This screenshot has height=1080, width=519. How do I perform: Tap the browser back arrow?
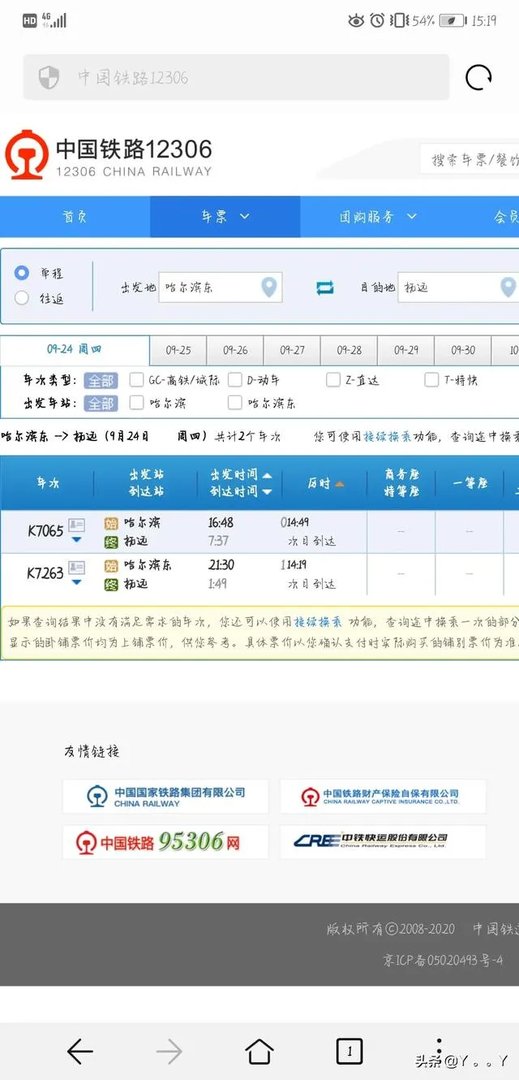80,1051
